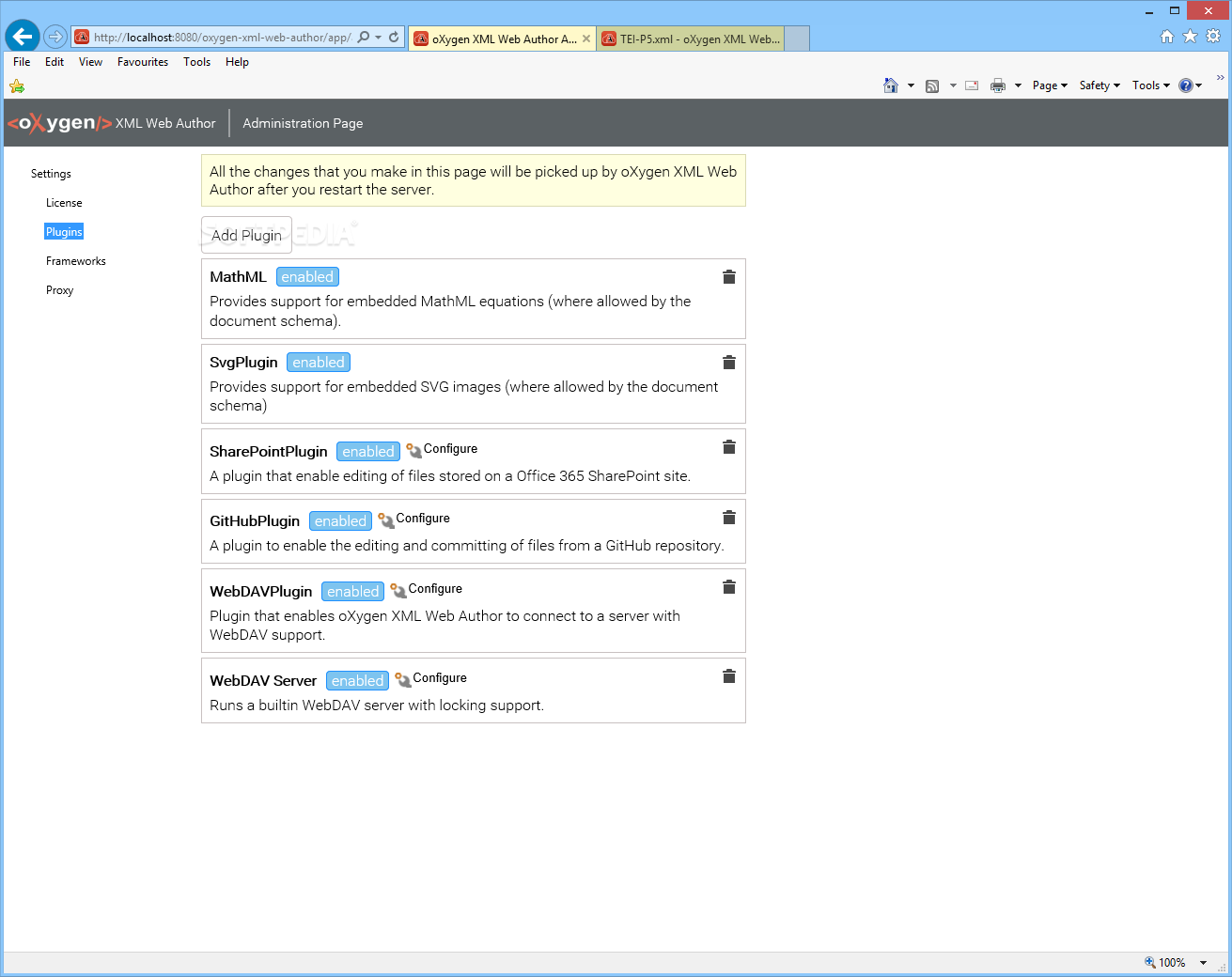Open the Help menu

point(237,62)
